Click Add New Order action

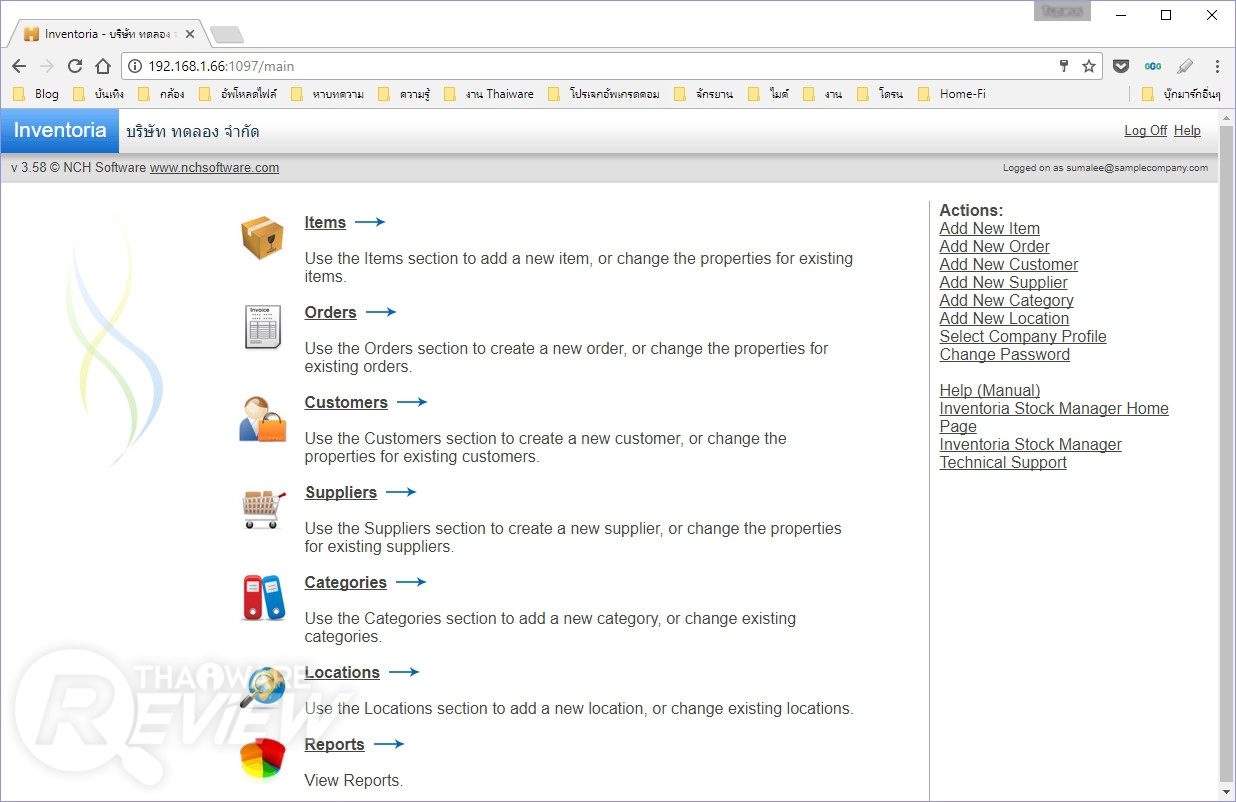(x=995, y=246)
